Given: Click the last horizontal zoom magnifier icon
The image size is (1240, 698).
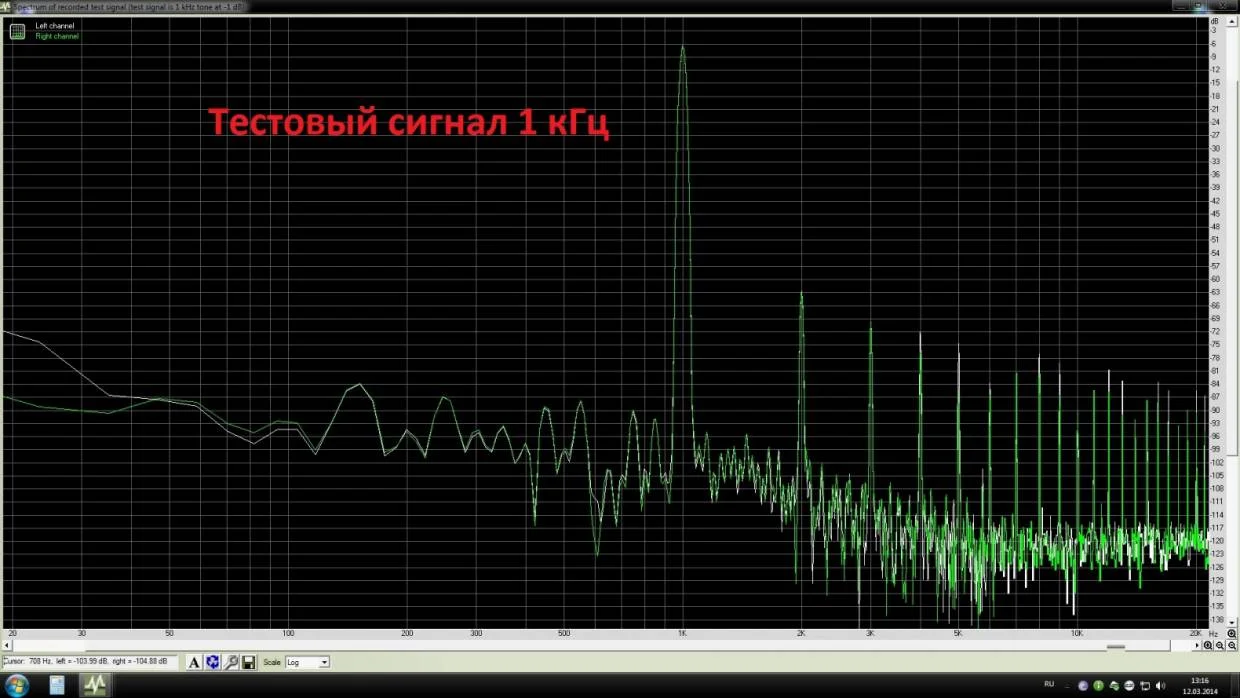Looking at the screenshot, I should (x=1232, y=645).
